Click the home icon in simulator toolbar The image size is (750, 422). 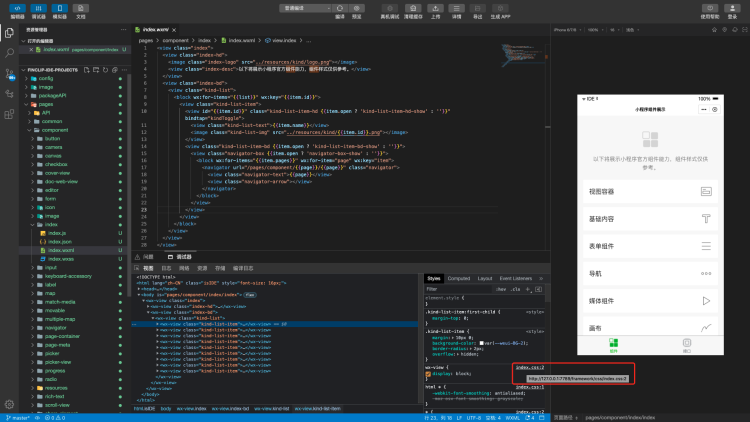(714, 30)
